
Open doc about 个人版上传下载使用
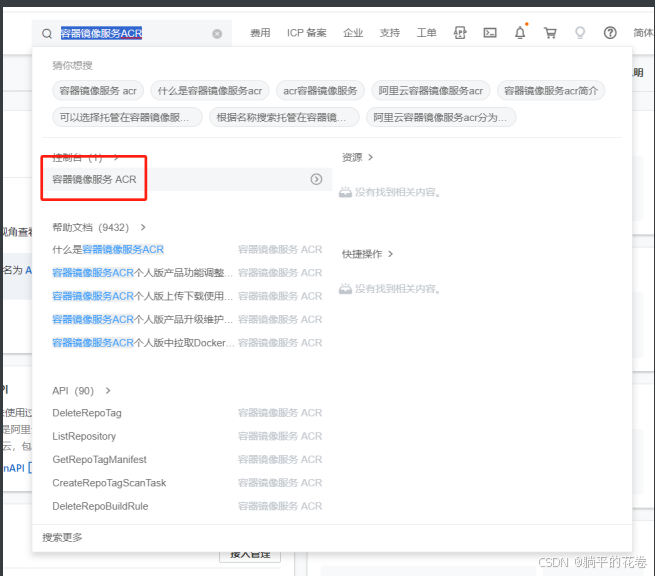point(142,297)
